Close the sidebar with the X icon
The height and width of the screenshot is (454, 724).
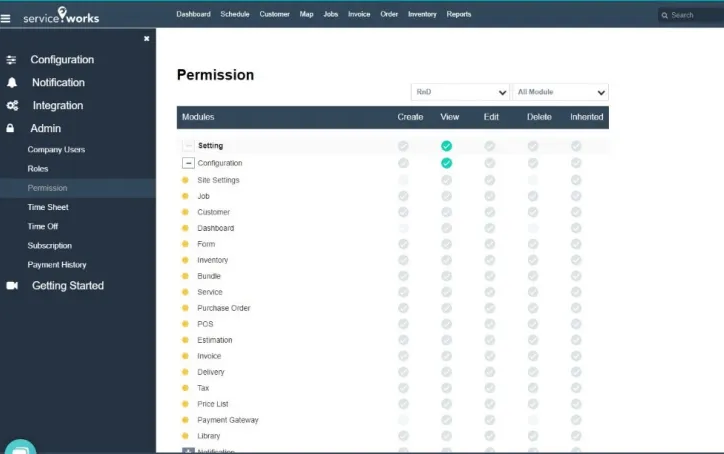click(146, 39)
